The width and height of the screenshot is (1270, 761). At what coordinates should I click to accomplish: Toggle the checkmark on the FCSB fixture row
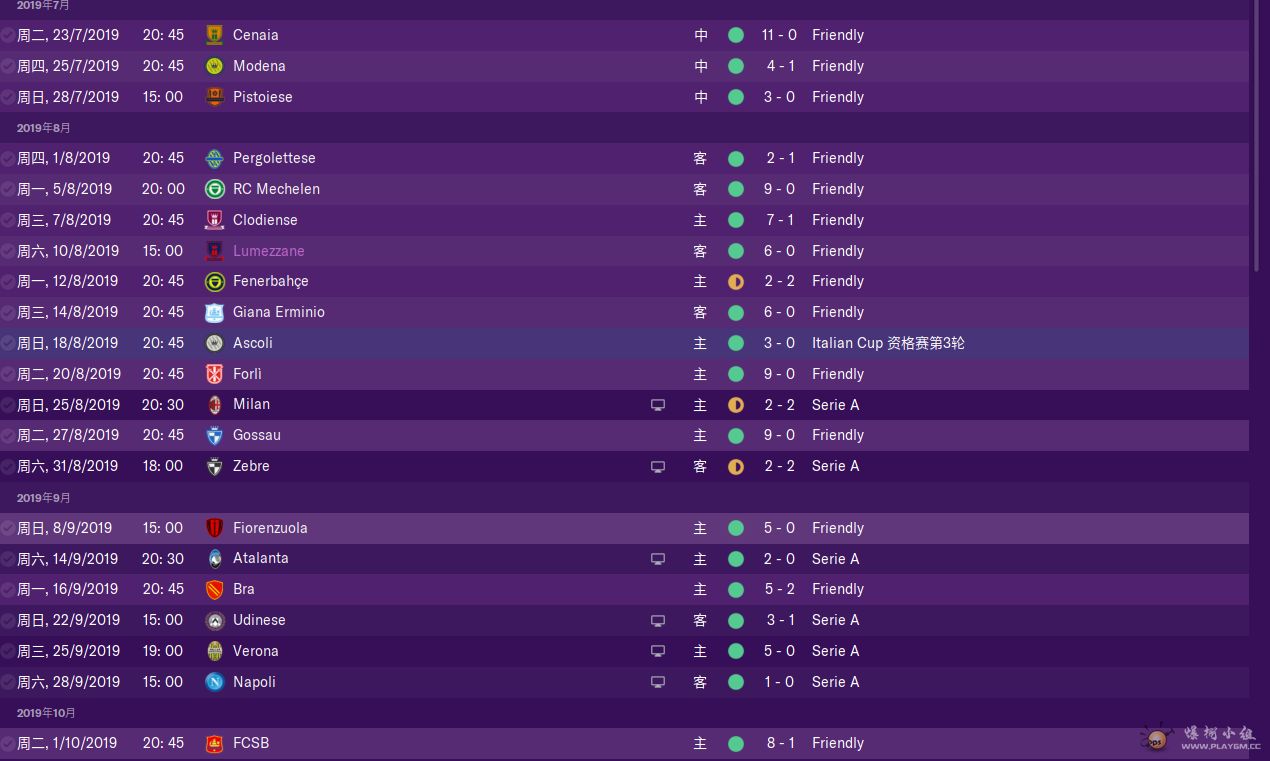8,743
